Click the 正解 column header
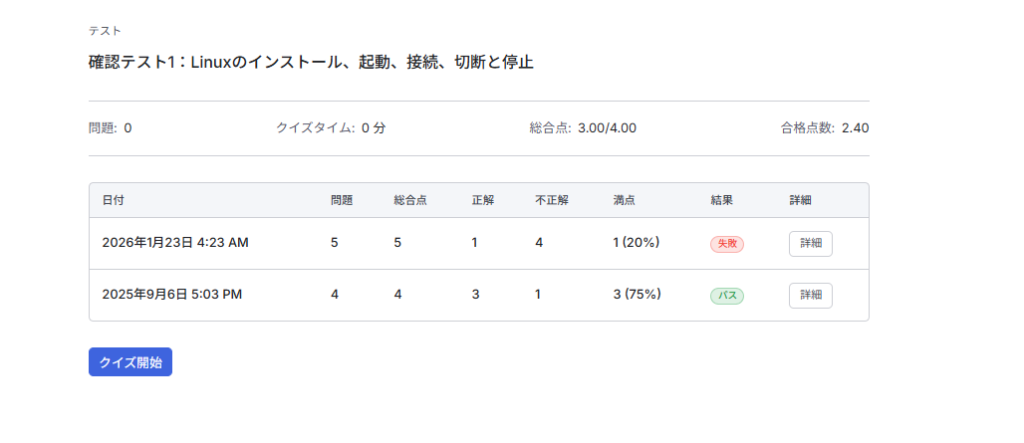 pyautogui.click(x=482, y=200)
